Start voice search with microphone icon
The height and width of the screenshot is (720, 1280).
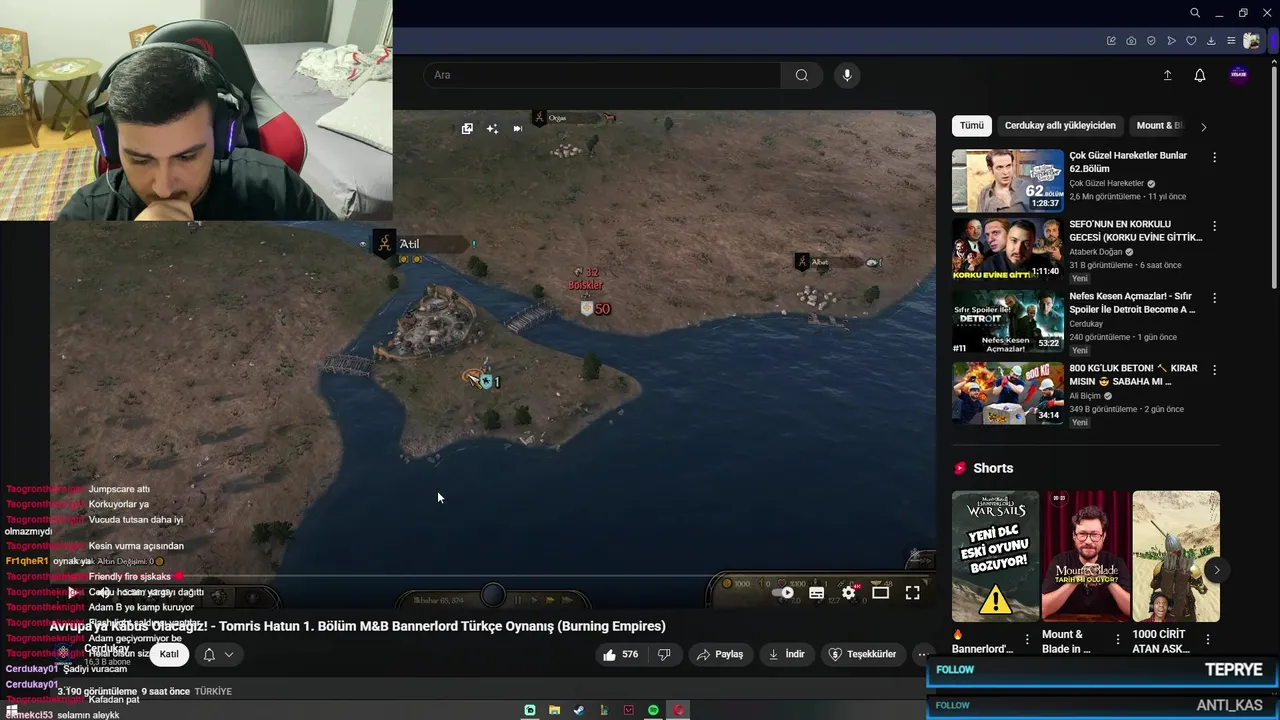click(x=847, y=75)
